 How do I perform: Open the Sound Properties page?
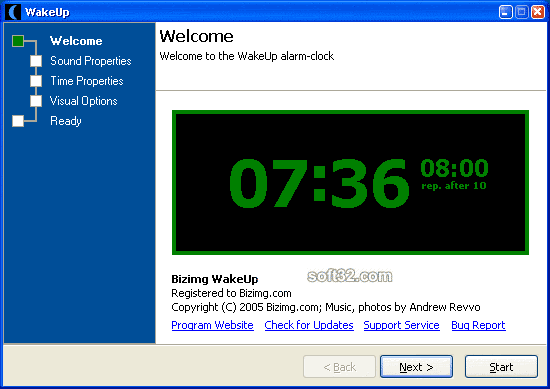tap(91, 61)
